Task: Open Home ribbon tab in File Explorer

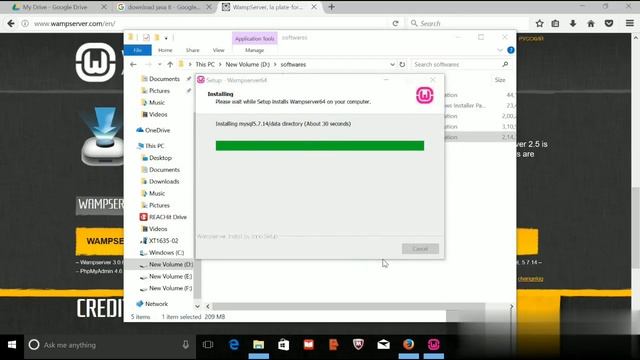Action: pos(165,50)
